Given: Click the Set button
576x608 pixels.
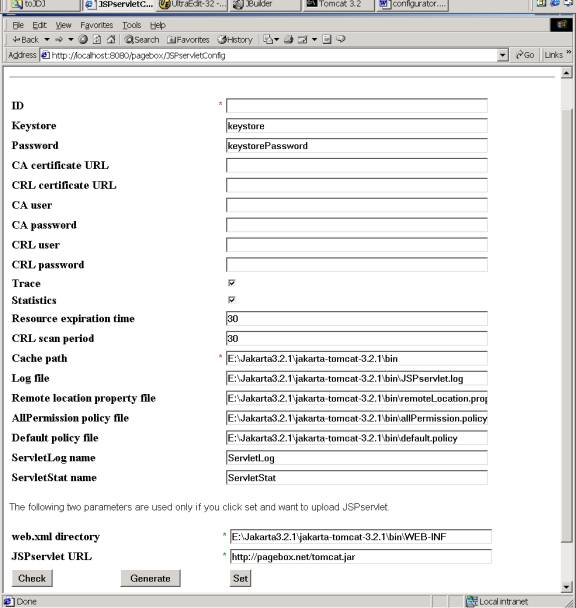Looking at the screenshot, I should point(240,578).
